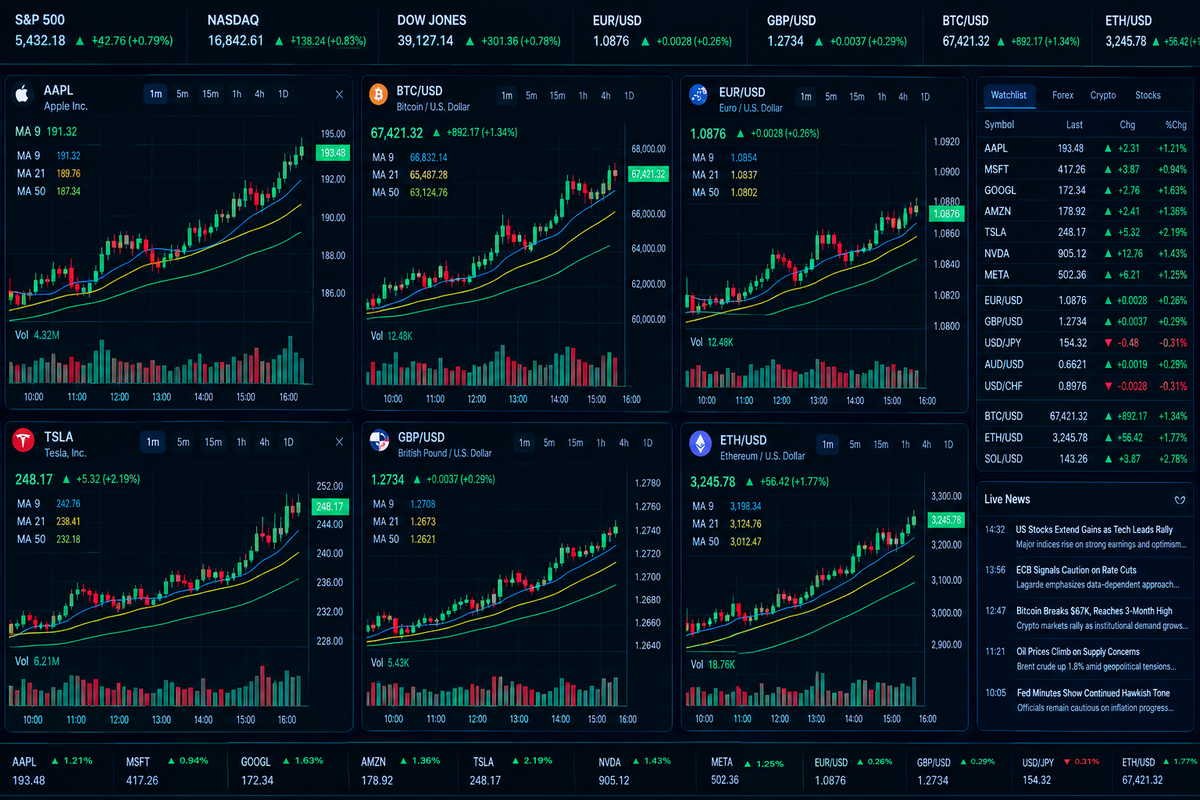
Task: Click the MA 21 1.2673 legend in GBP/USD chart
Action: click(404, 521)
